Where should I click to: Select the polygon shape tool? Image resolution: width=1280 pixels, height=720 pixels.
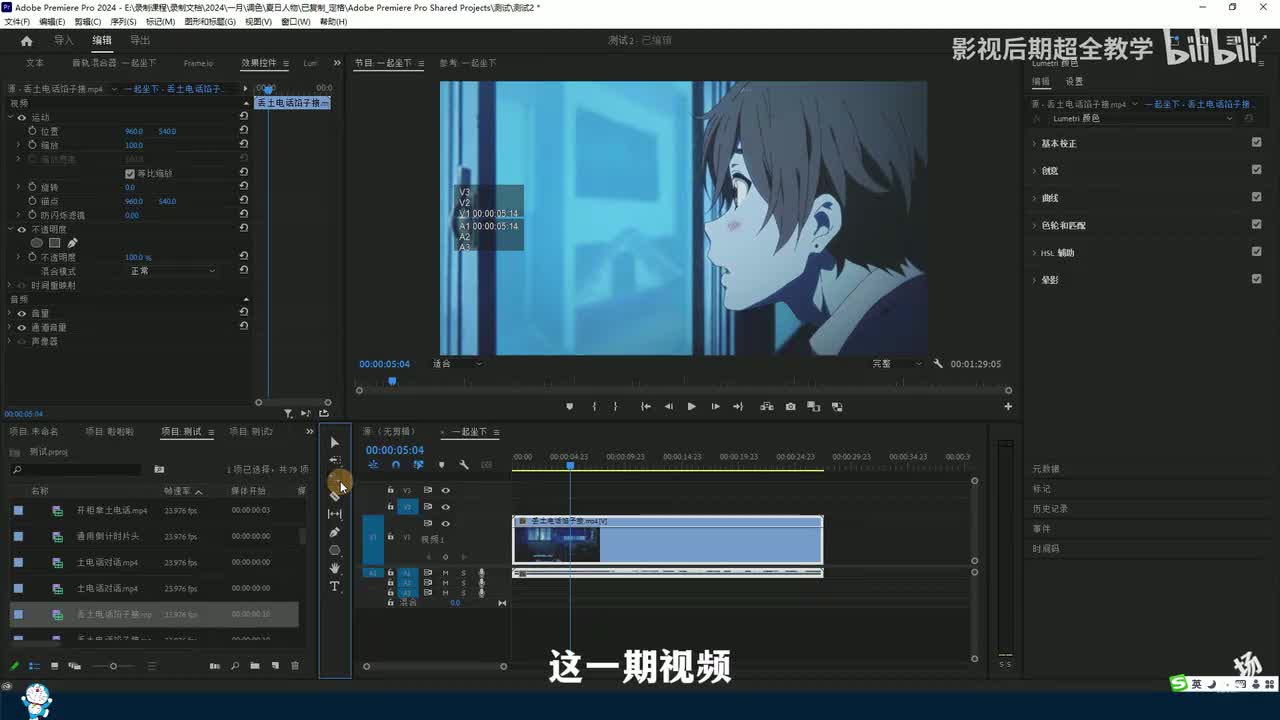[334, 550]
